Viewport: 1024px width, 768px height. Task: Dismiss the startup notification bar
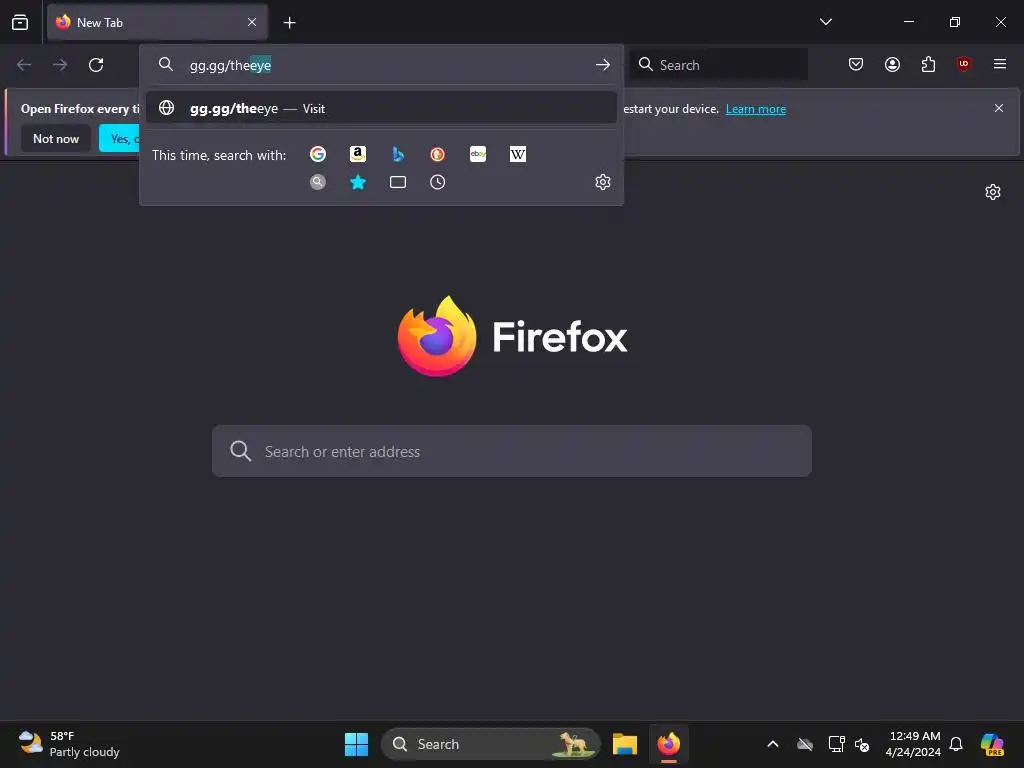999,108
